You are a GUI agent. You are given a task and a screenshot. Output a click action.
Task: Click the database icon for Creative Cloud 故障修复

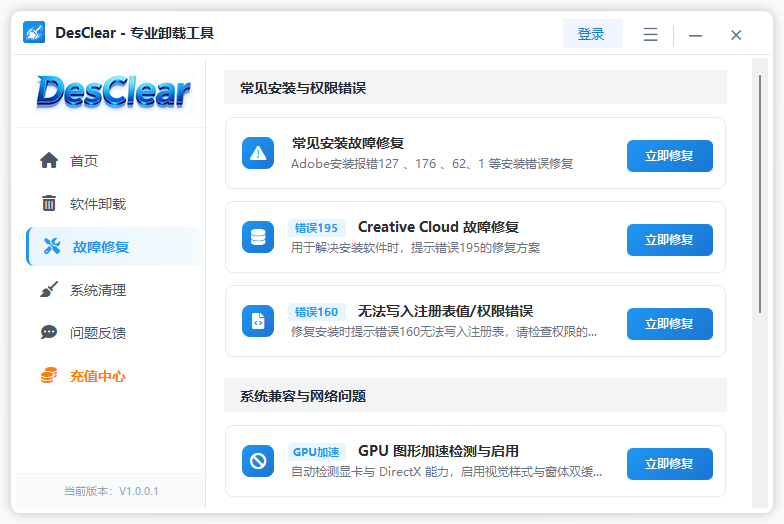click(x=258, y=237)
